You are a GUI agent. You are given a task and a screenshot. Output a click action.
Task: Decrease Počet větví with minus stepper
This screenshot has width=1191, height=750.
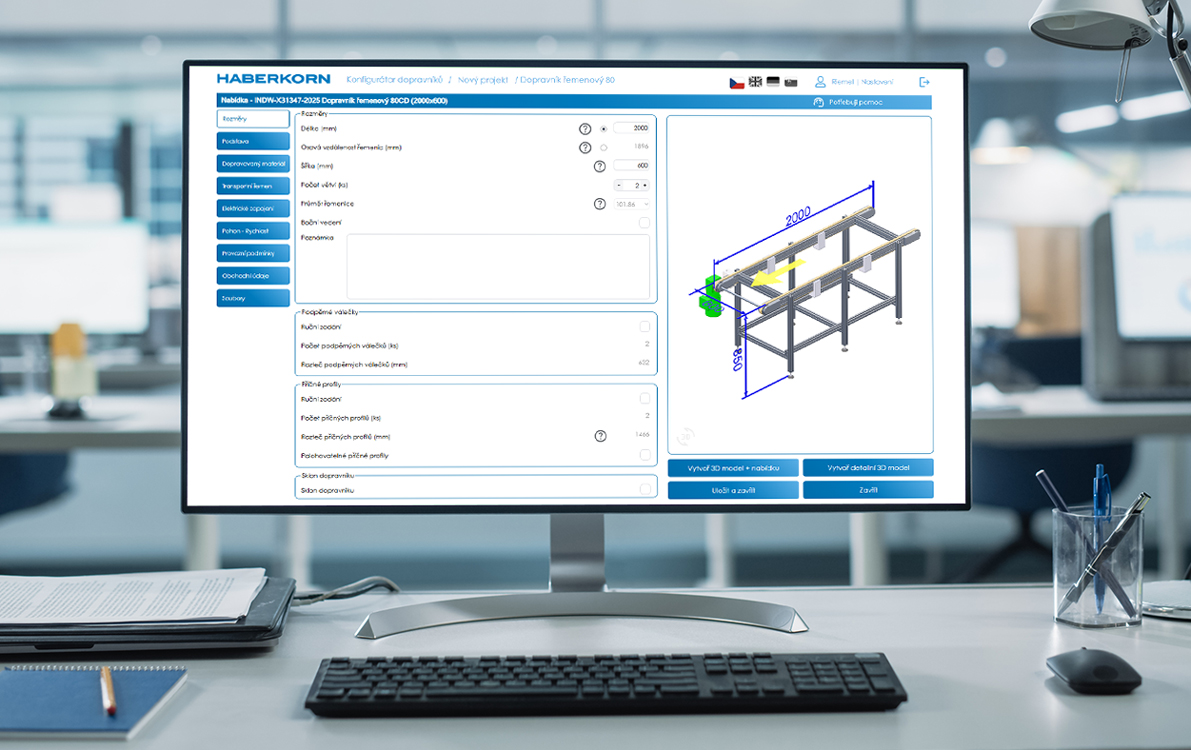point(619,185)
